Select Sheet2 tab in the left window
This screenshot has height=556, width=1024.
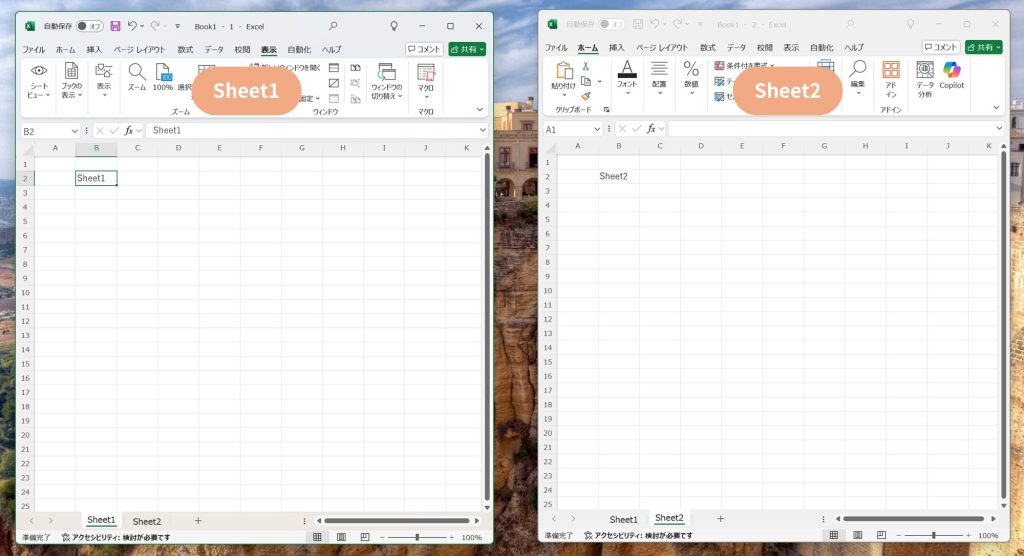[147, 521]
